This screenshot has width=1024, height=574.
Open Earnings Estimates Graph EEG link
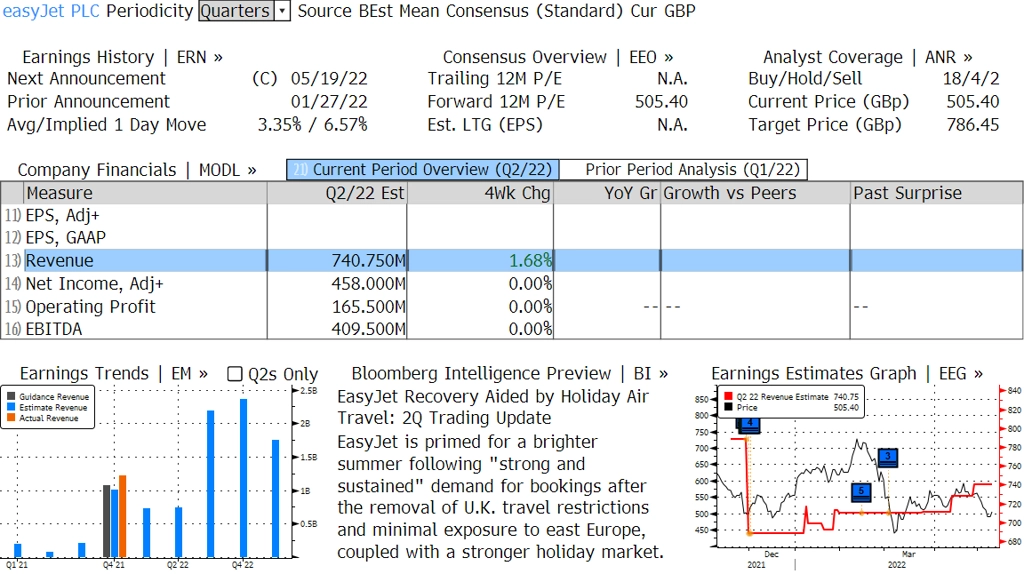pyautogui.click(x=847, y=374)
